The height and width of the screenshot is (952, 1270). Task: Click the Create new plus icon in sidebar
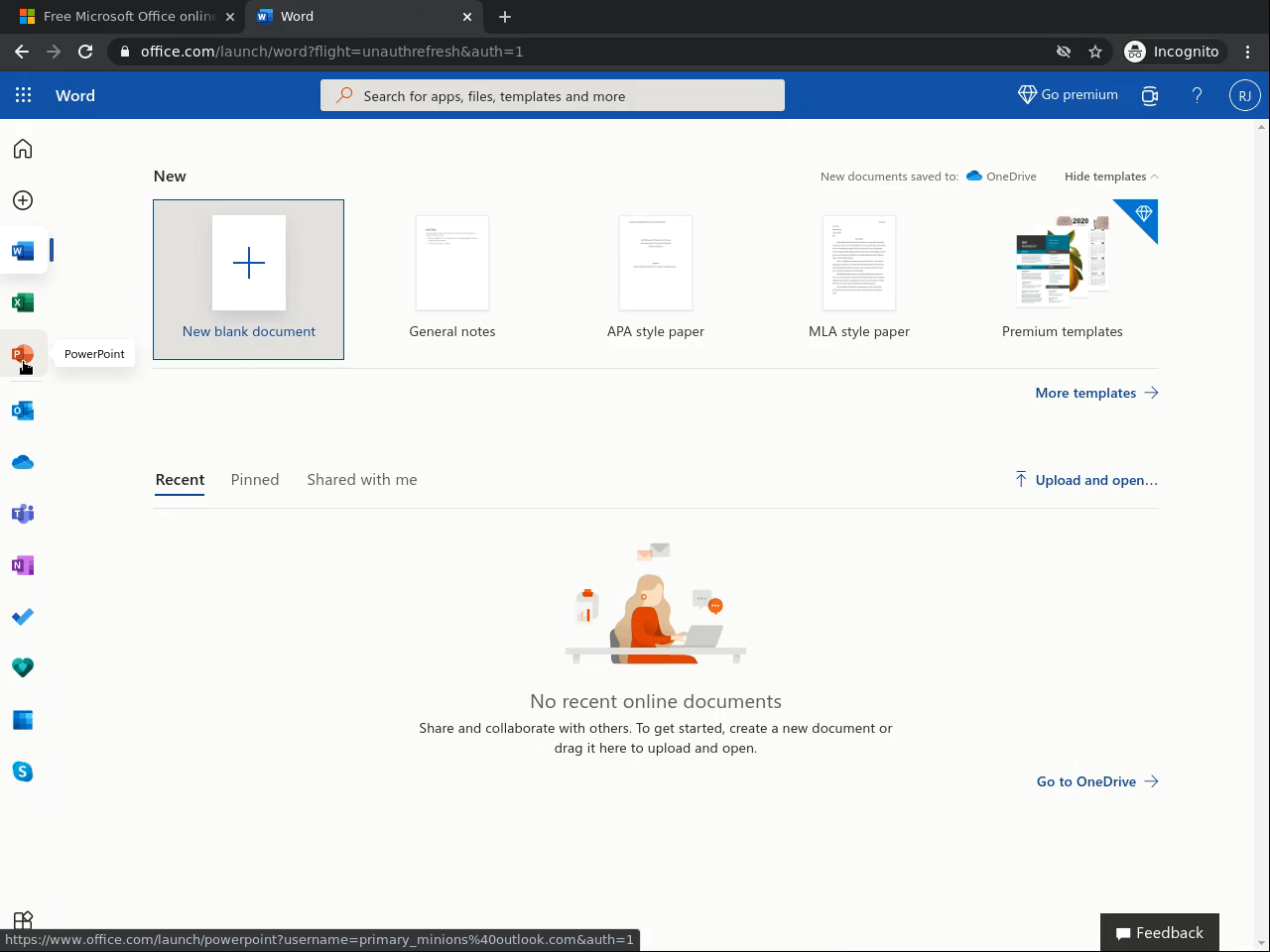click(23, 200)
